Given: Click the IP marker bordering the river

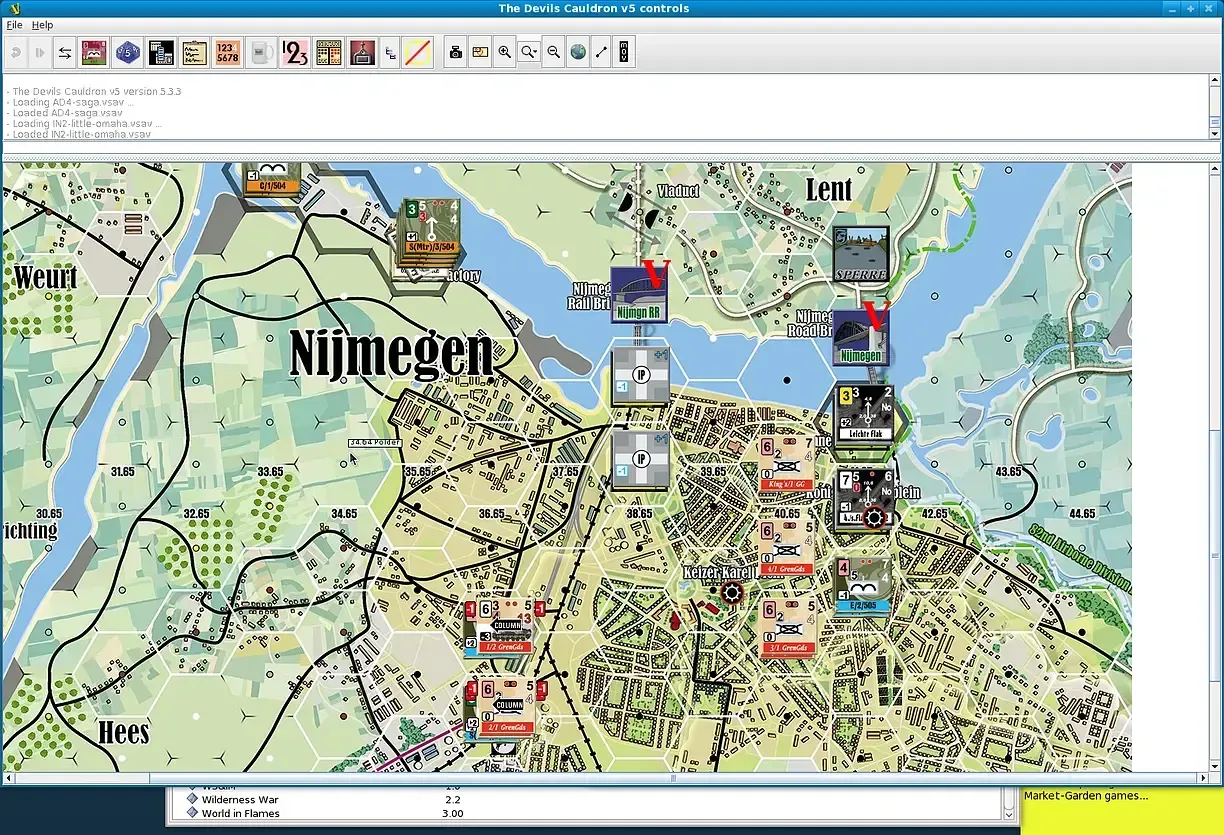Looking at the screenshot, I should [640, 377].
